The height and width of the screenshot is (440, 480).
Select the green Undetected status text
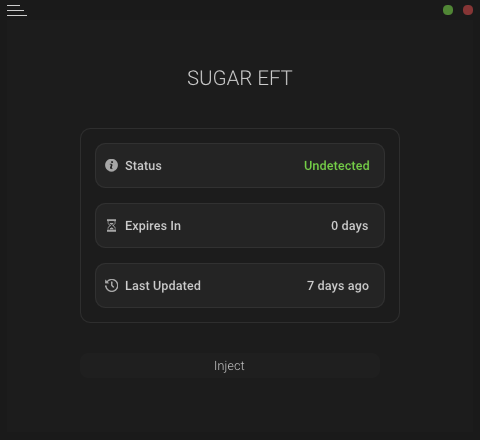[x=337, y=166]
